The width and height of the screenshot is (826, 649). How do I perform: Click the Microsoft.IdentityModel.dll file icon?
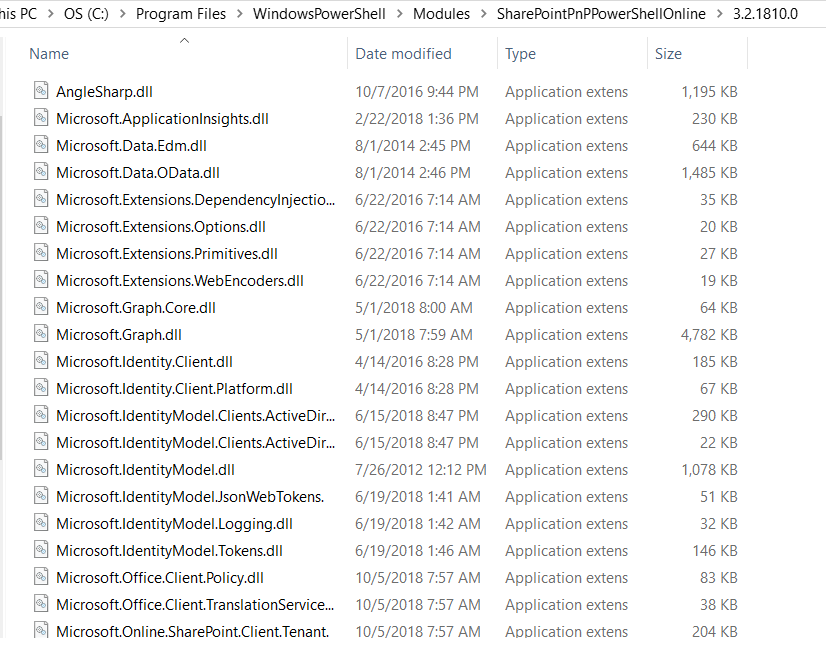click(41, 468)
